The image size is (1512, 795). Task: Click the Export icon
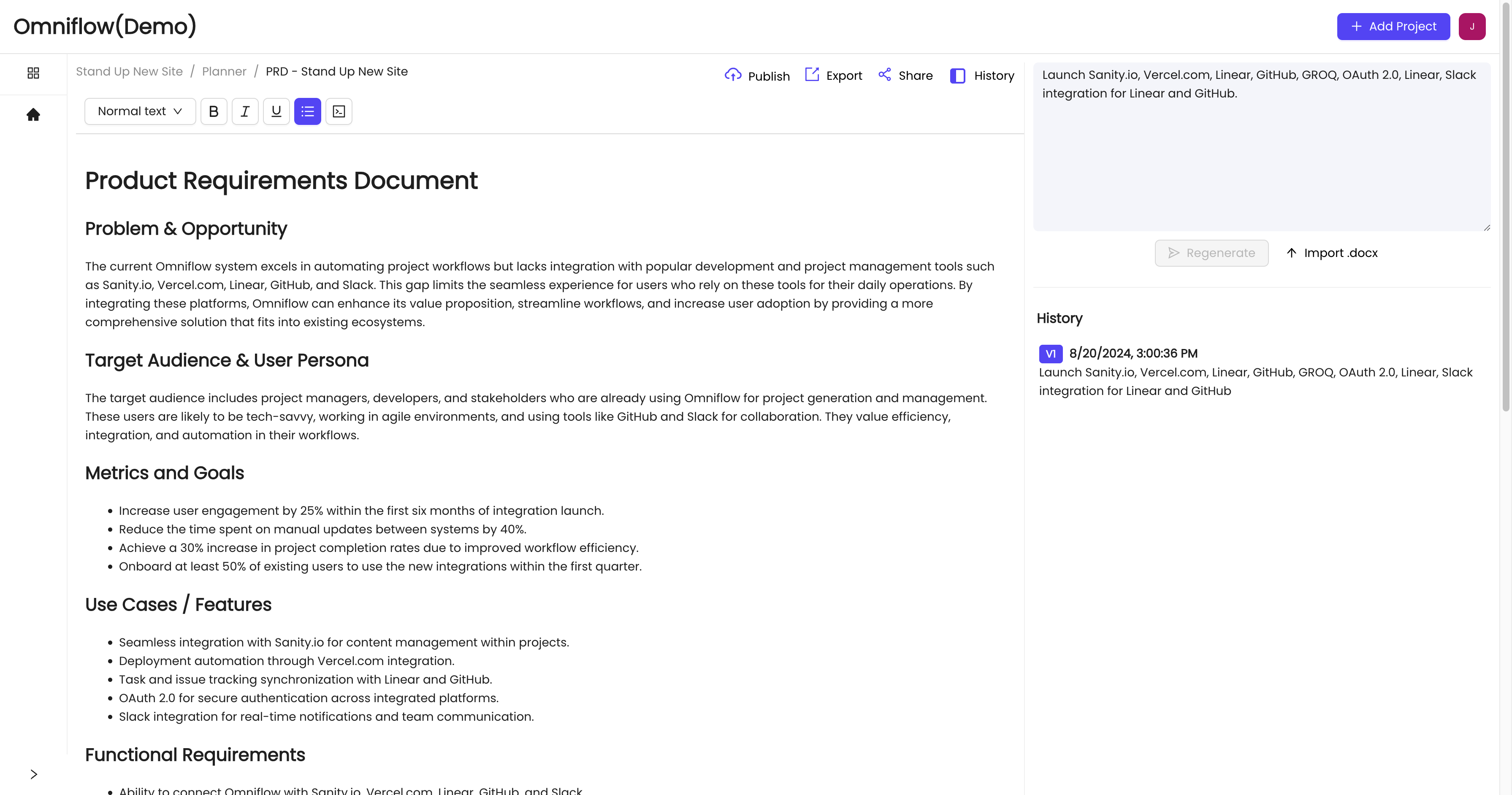(x=812, y=75)
